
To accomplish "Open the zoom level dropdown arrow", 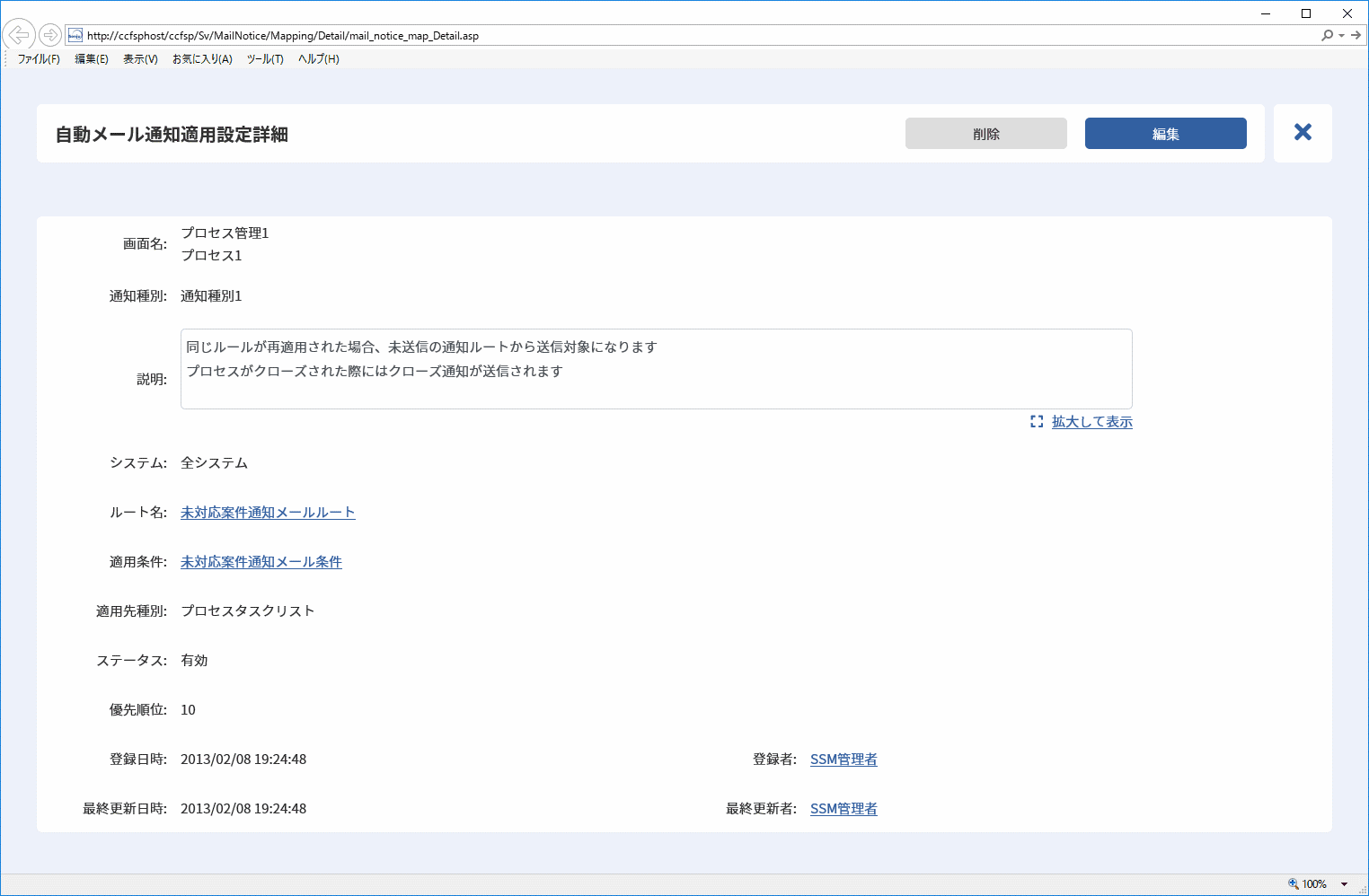I will pos(1344,884).
